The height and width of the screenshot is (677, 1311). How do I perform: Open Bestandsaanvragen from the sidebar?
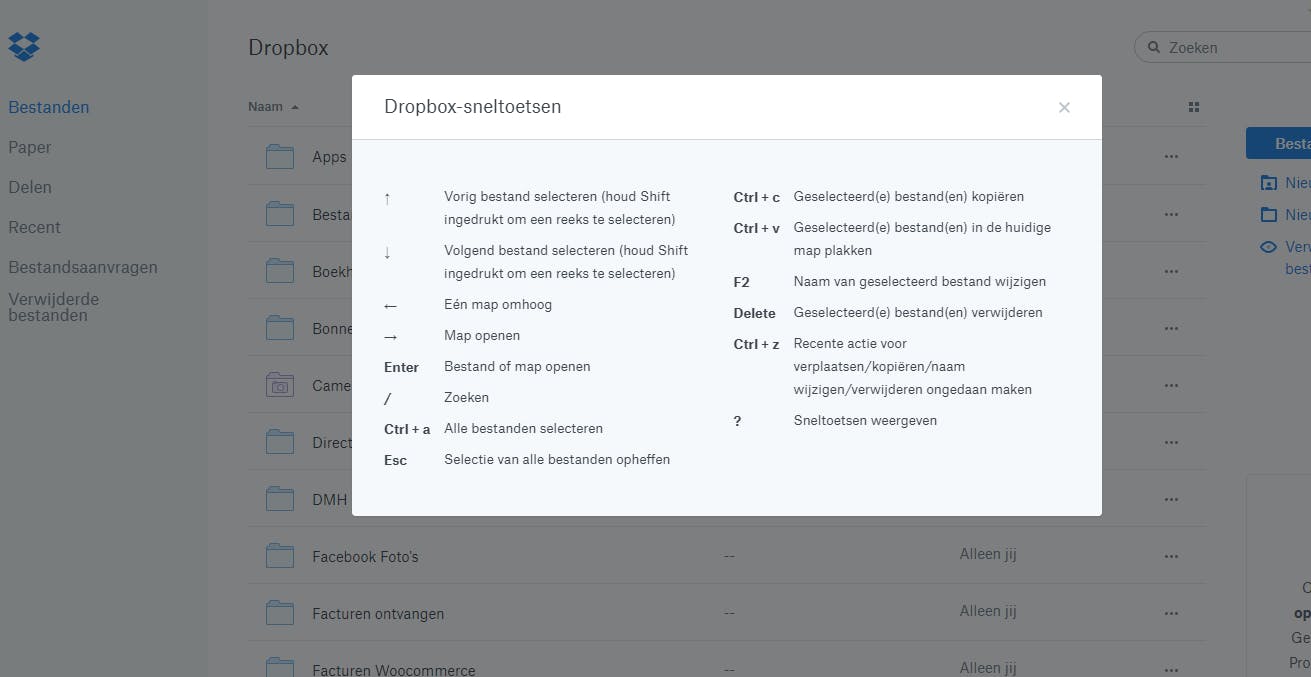pyautogui.click(x=83, y=267)
